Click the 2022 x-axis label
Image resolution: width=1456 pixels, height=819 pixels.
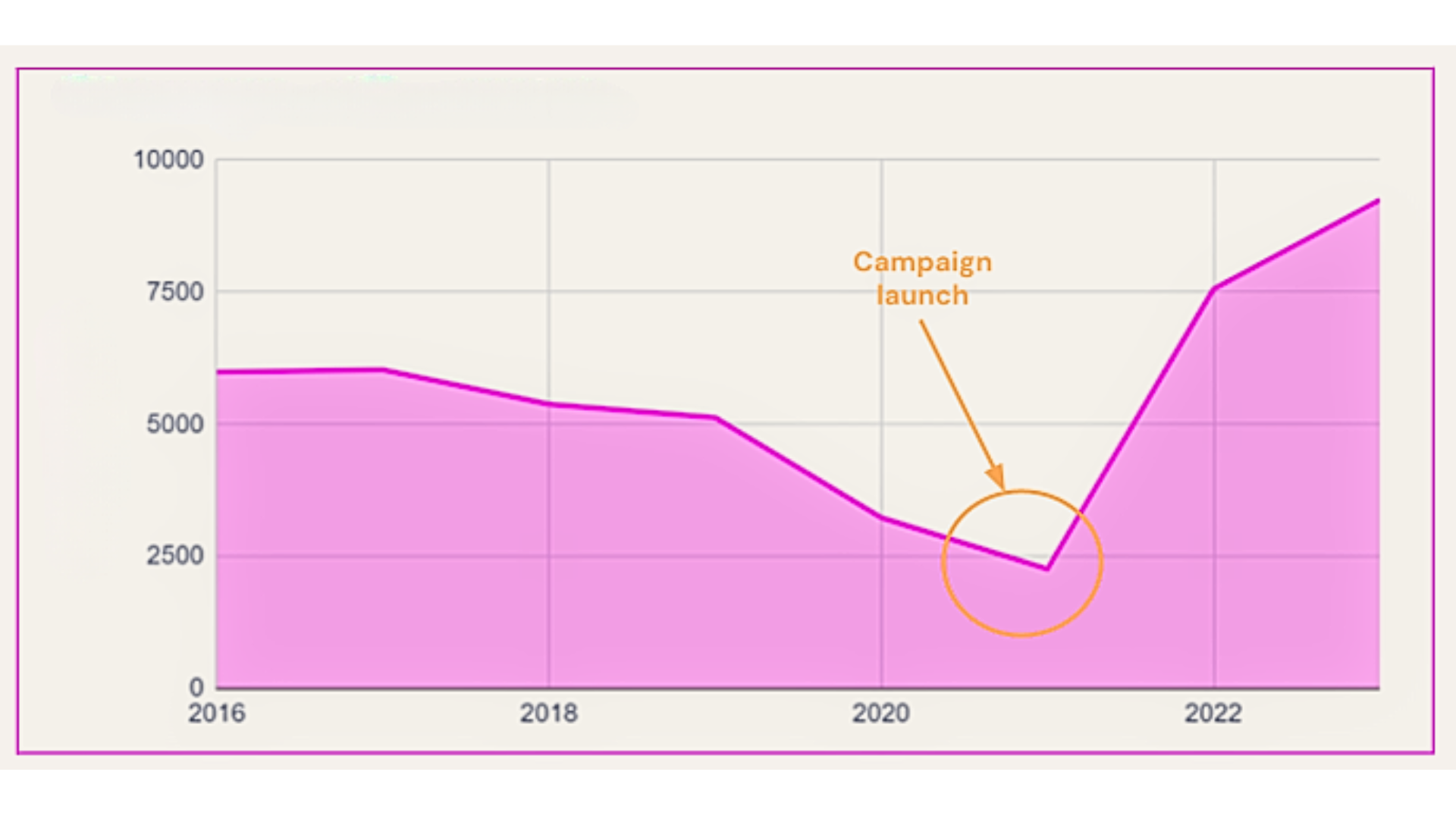point(1213,714)
